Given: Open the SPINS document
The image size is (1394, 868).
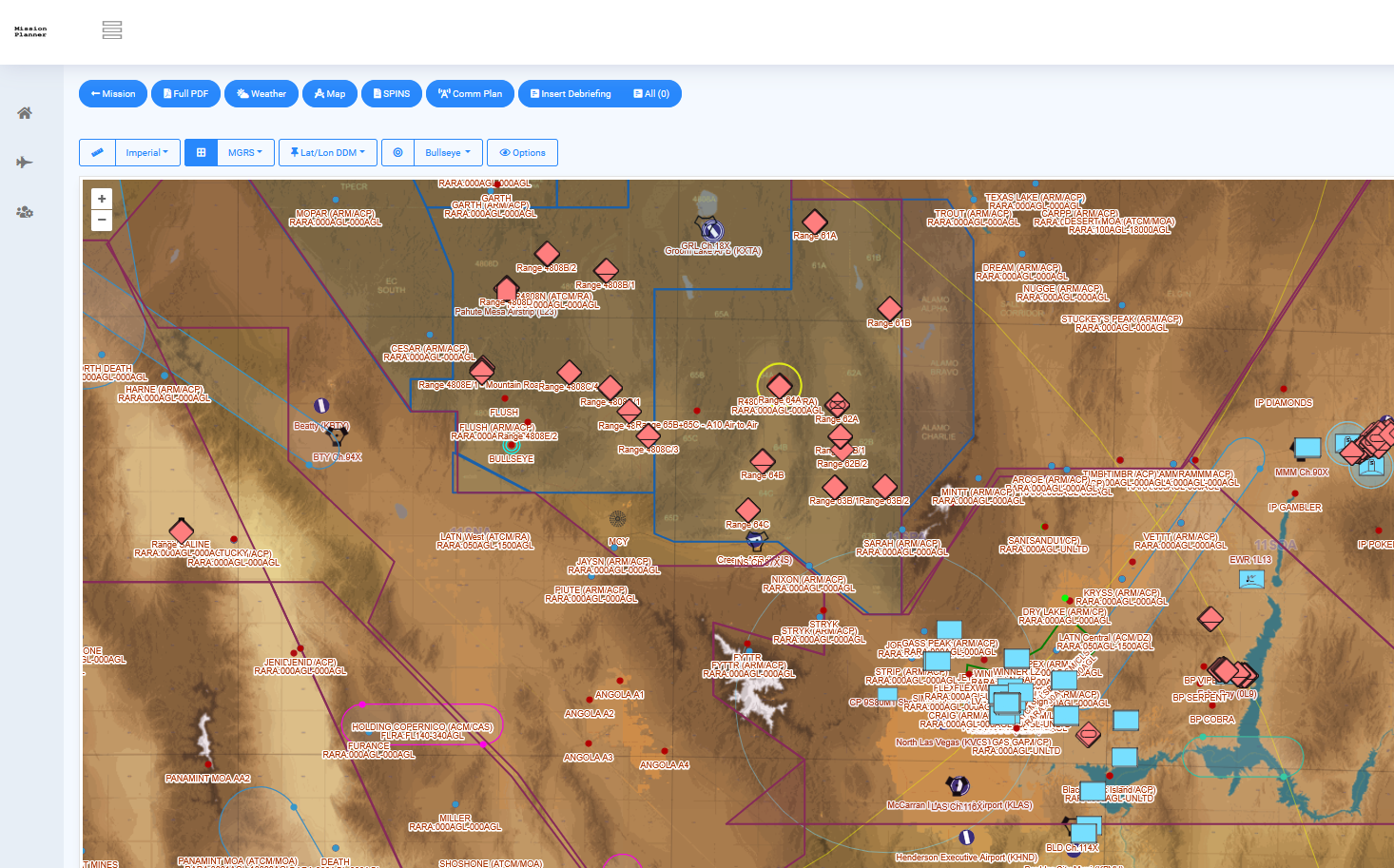Looking at the screenshot, I should tap(392, 94).
